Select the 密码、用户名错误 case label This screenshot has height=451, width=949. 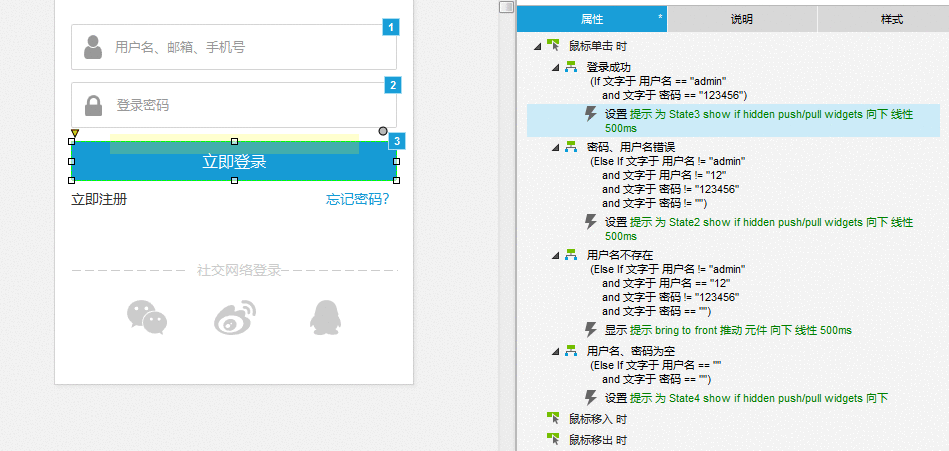click(631, 147)
